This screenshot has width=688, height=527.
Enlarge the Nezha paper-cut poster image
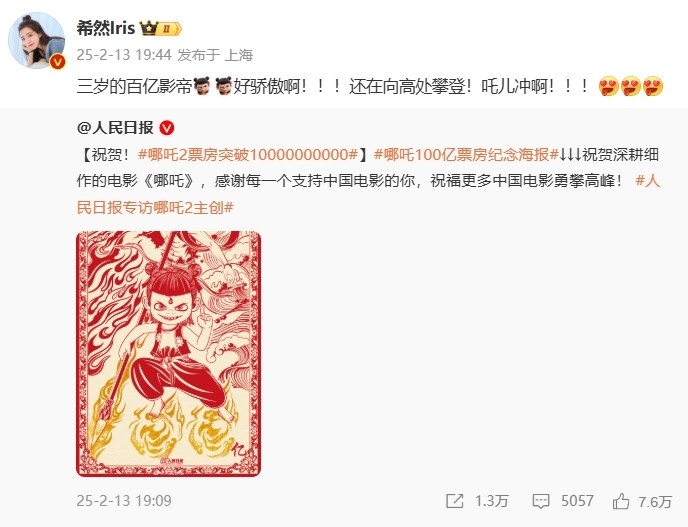[x=168, y=354]
